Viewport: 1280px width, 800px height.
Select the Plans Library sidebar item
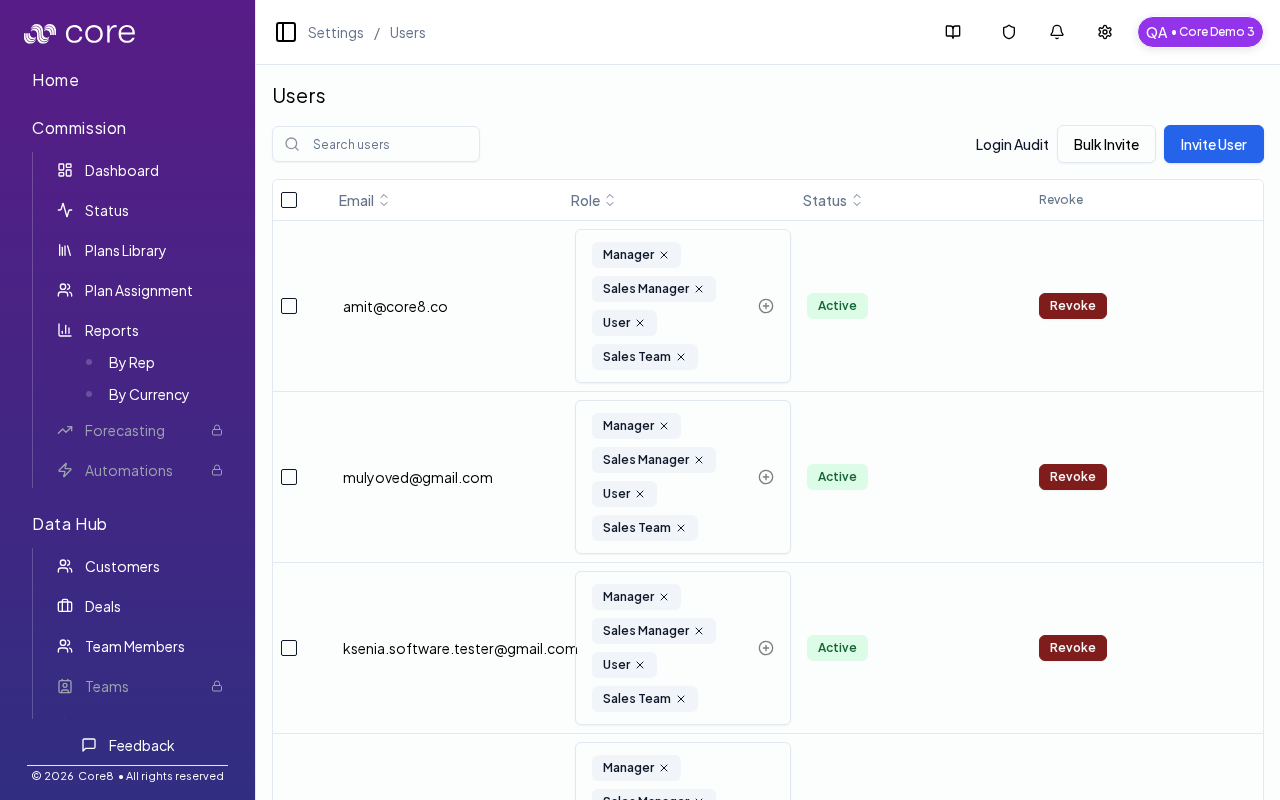(125, 250)
